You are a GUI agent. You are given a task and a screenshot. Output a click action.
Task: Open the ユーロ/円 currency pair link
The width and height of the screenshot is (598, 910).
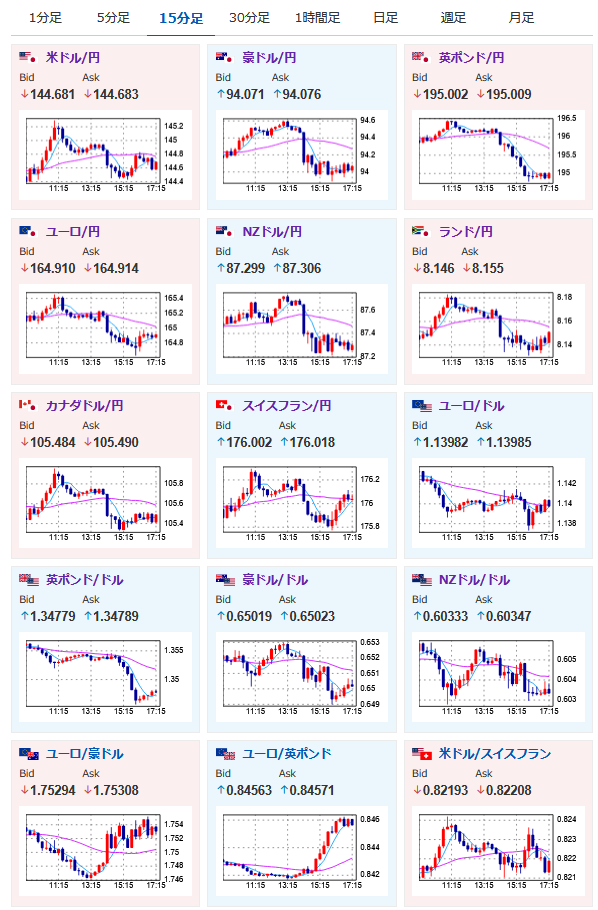(73, 232)
